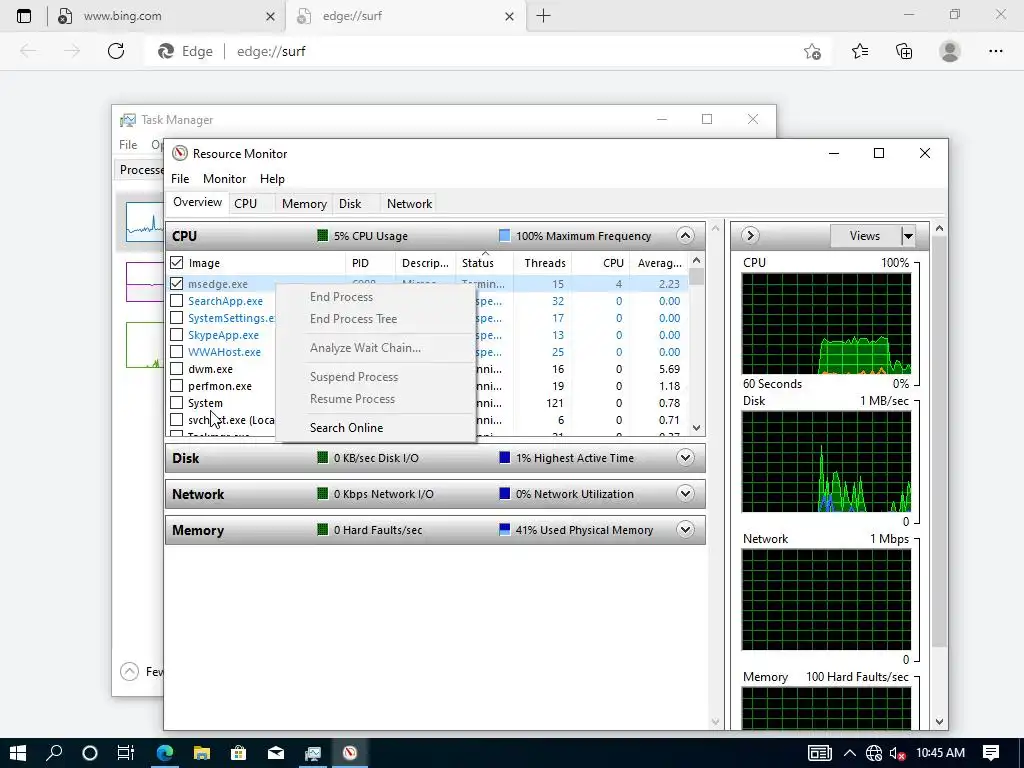The height and width of the screenshot is (768, 1024).
Task: Check the SystemSettings.exe checkbox
Action: tap(176, 317)
